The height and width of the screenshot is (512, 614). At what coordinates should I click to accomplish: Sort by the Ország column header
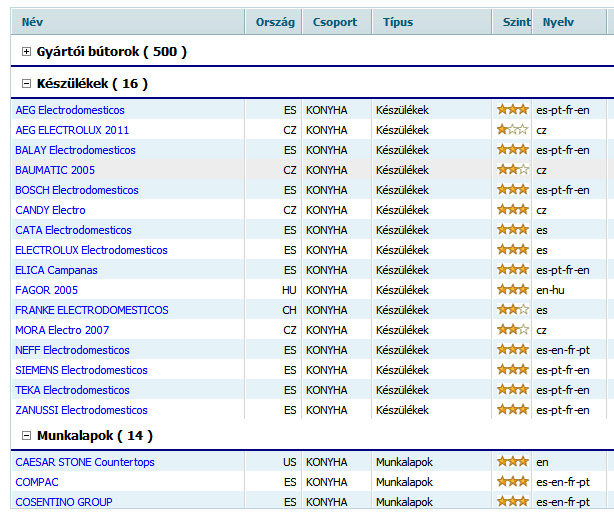pos(275,22)
